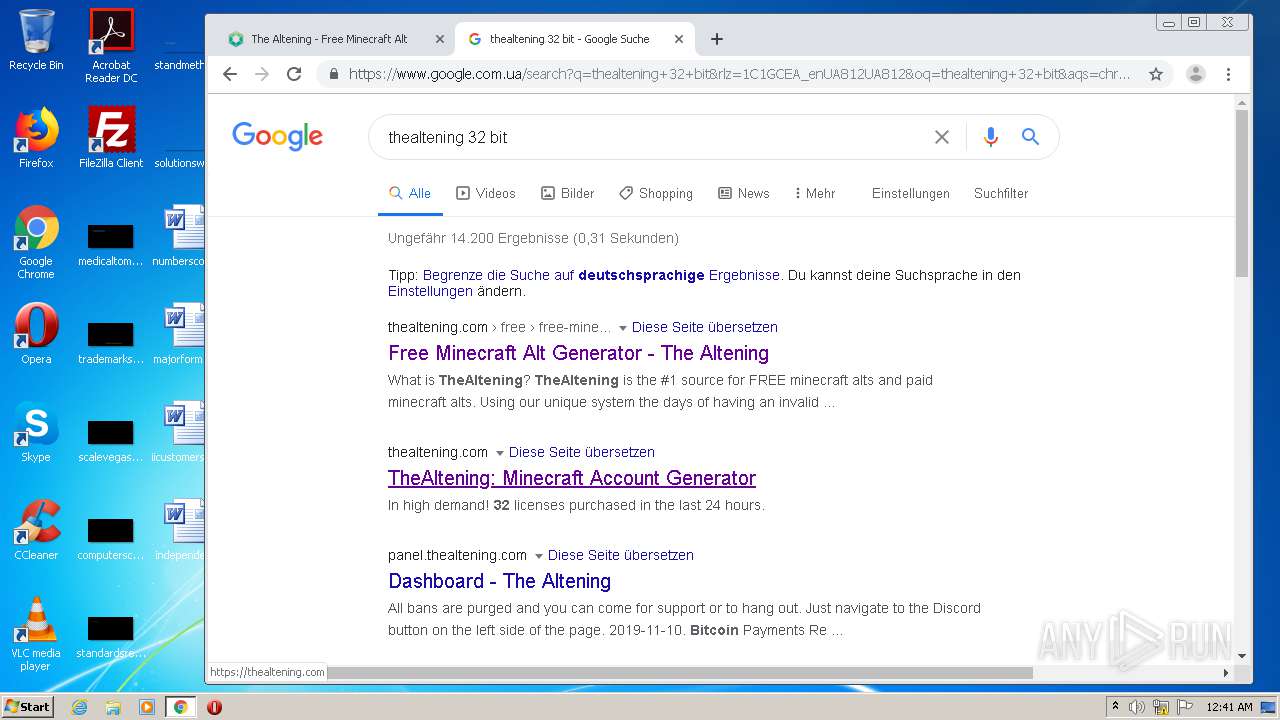1280x720 pixels.
Task: Open the media player taskbar icon
Action: [147, 707]
